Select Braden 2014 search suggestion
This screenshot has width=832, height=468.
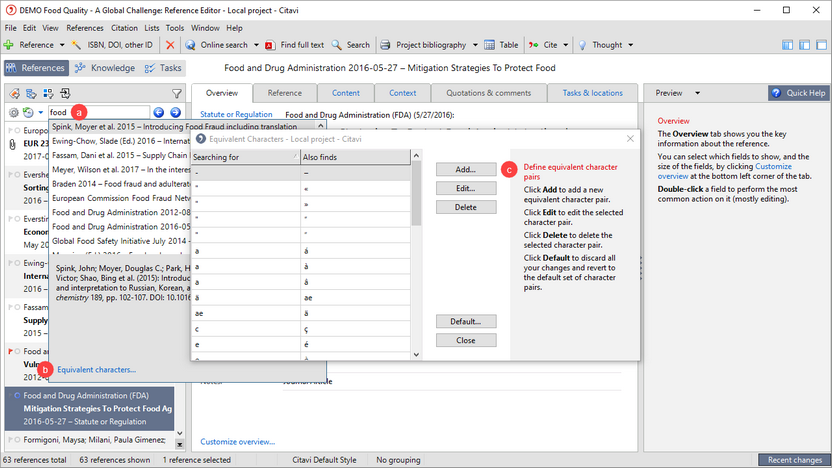pyautogui.click(x=121, y=184)
